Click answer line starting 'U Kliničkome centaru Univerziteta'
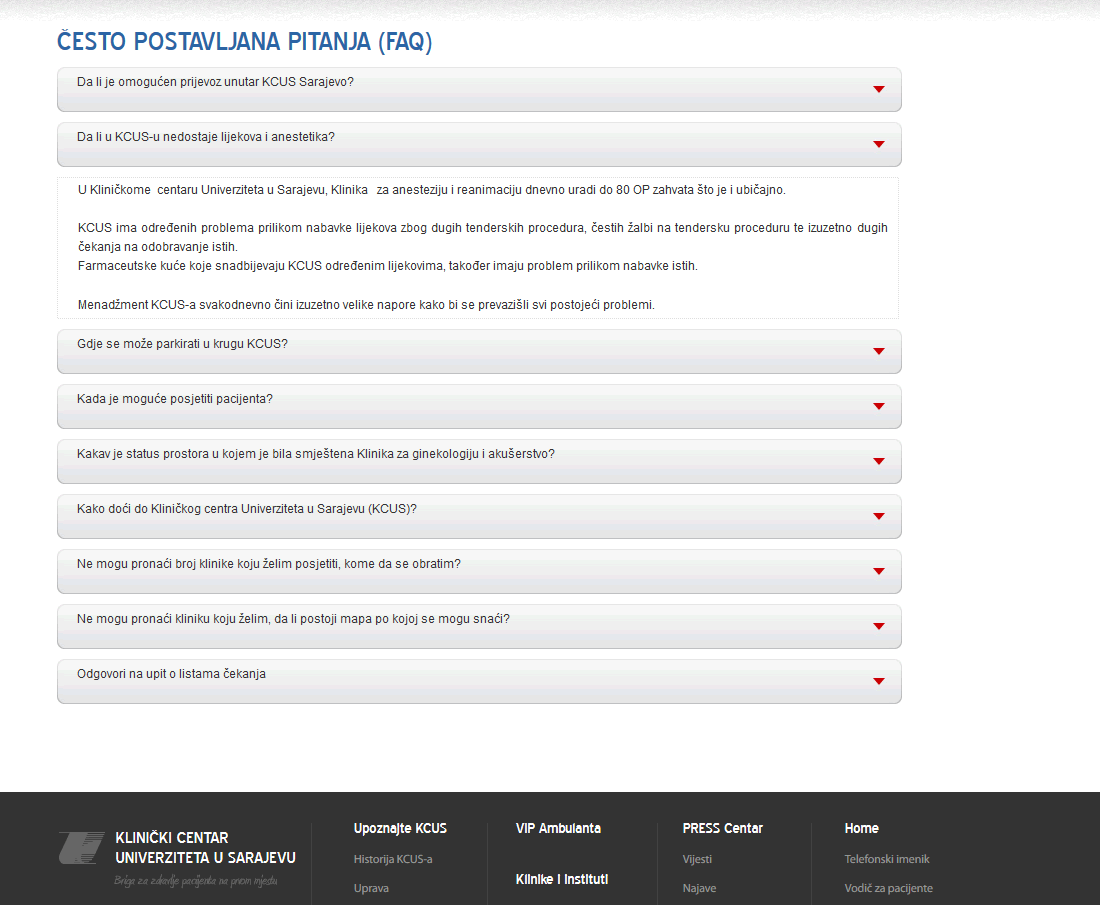This screenshot has width=1100, height=905. [x=431, y=190]
